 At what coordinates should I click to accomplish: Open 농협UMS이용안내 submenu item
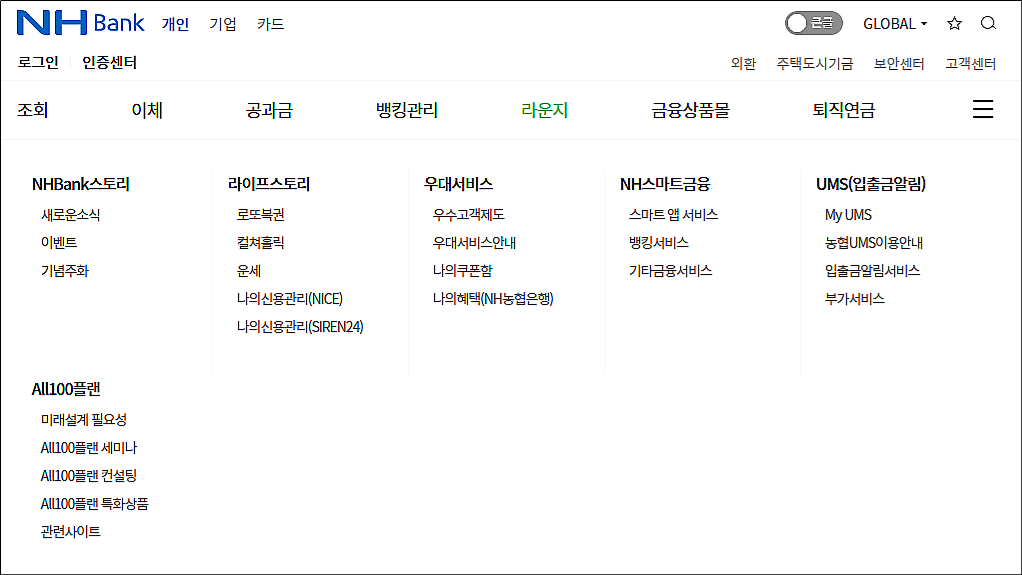(873, 243)
